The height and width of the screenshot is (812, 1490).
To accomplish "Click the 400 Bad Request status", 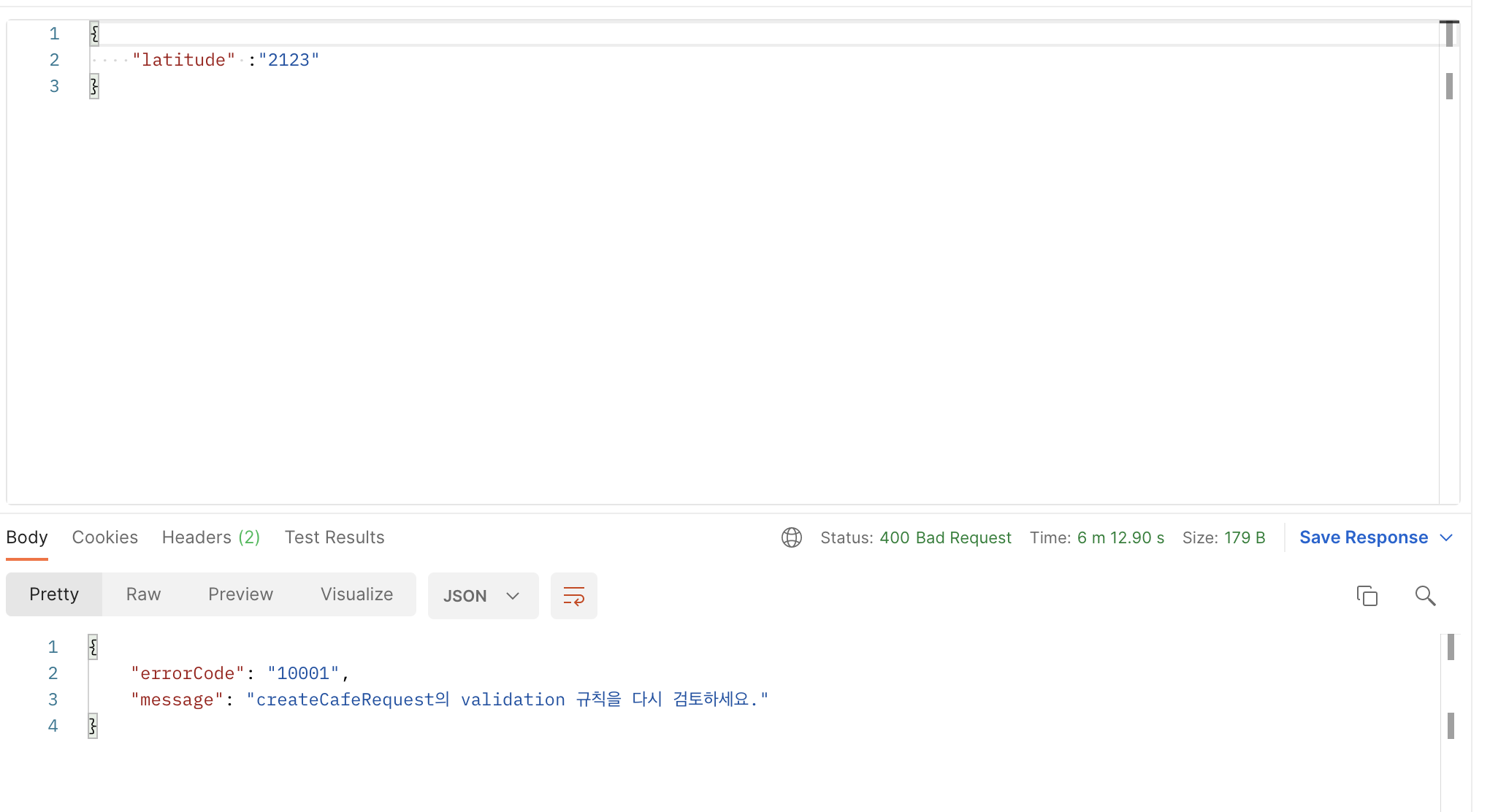I will click(945, 537).
